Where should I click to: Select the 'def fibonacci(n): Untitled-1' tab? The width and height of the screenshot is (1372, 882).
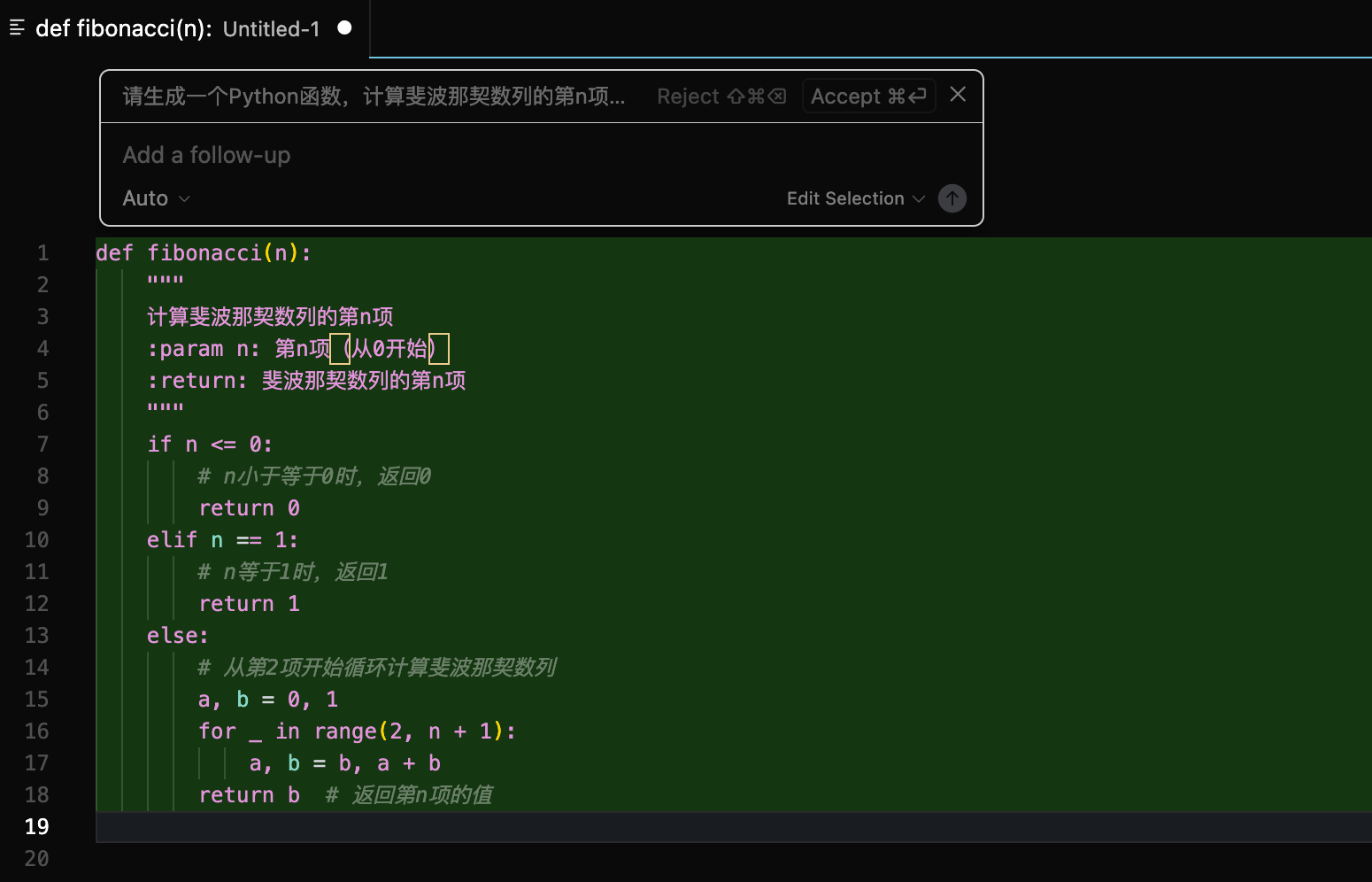pyautogui.click(x=184, y=28)
